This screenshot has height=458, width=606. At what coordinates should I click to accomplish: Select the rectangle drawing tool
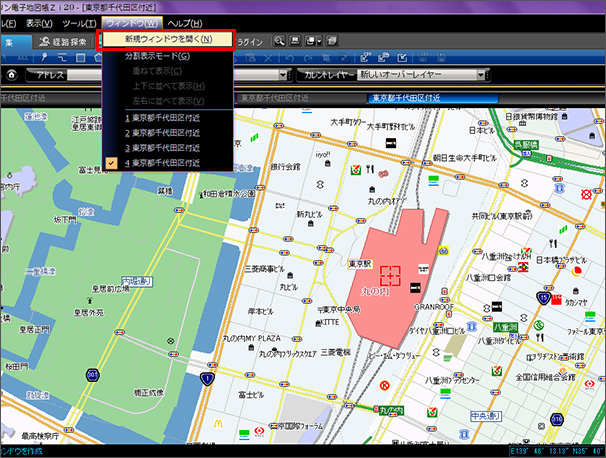[80, 58]
